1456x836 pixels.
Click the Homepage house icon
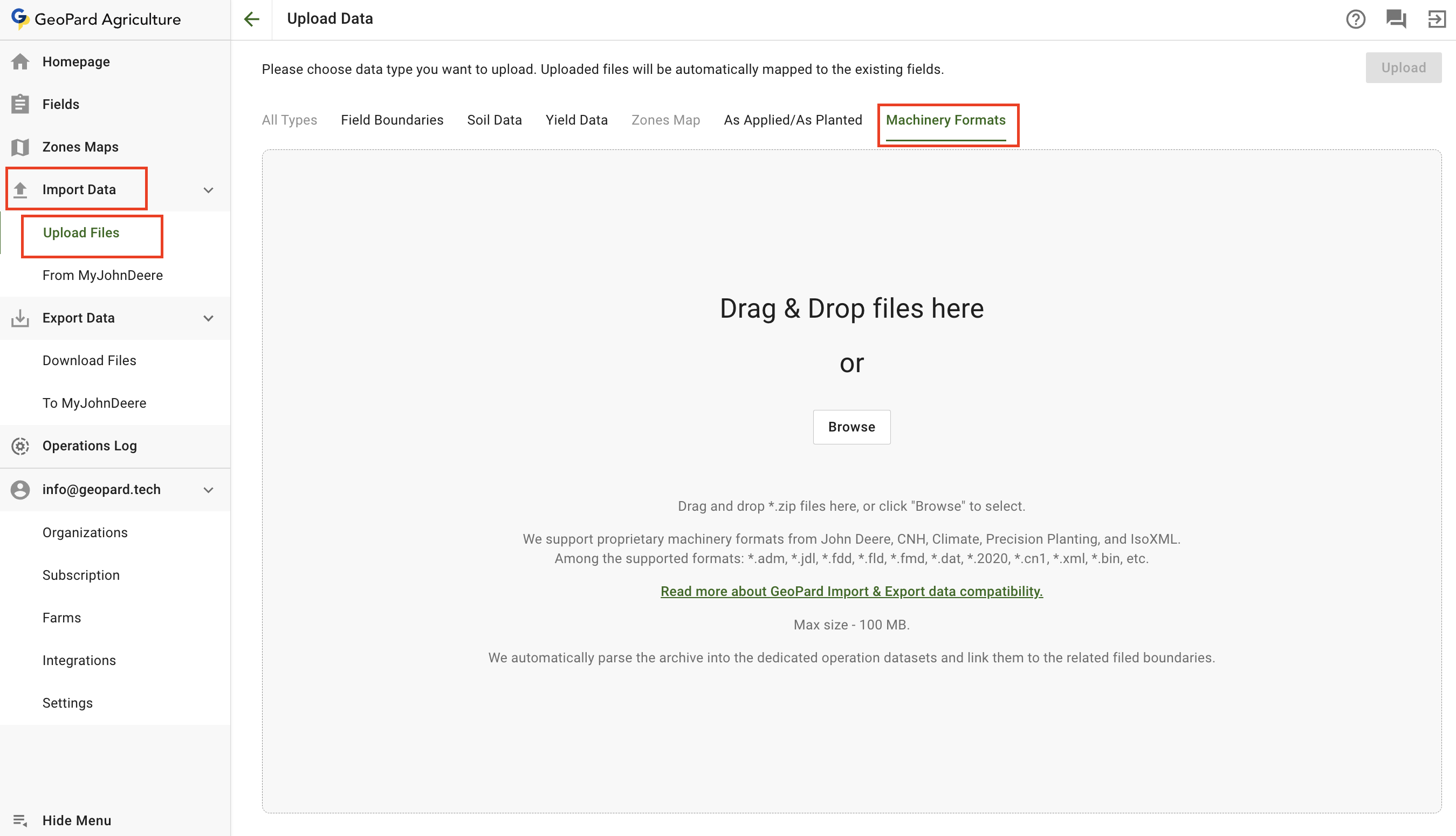pos(20,61)
